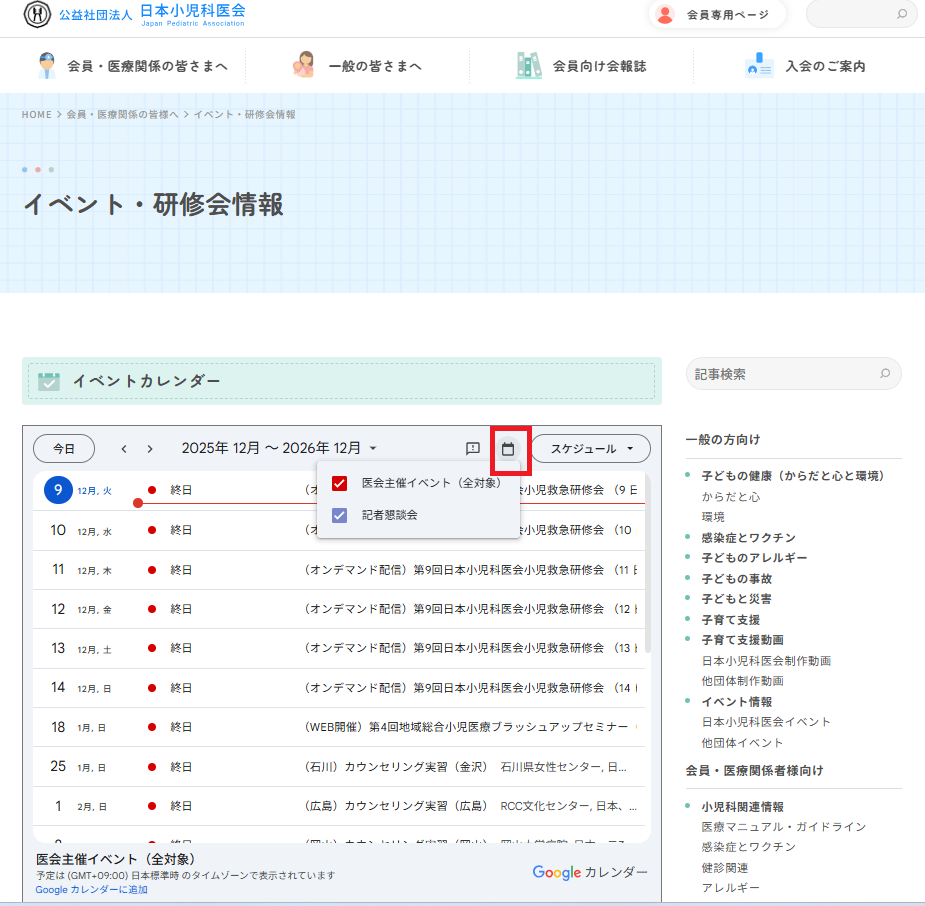Screen dimensions: 925x906
Task: Open calendar feedback via the speech bubble icon
Action: (471, 448)
